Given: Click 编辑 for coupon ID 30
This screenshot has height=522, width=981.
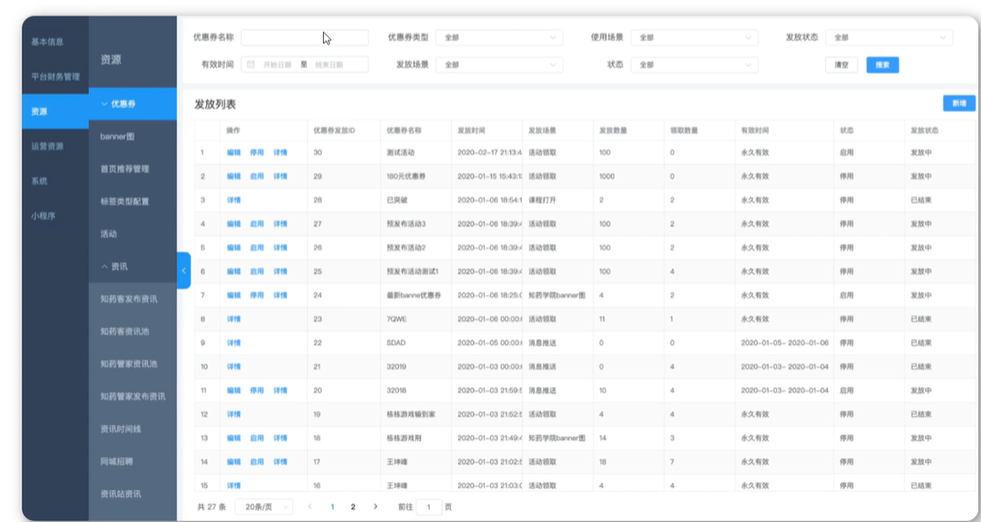Looking at the screenshot, I should pyautogui.click(x=233, y=153).
